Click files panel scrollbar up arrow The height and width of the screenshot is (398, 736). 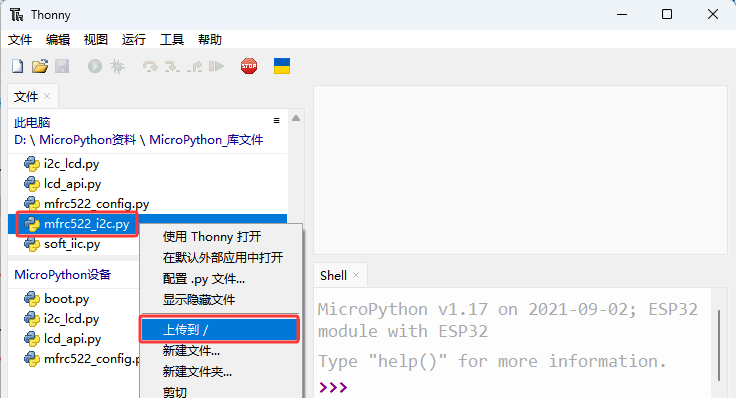coord(296,118)
